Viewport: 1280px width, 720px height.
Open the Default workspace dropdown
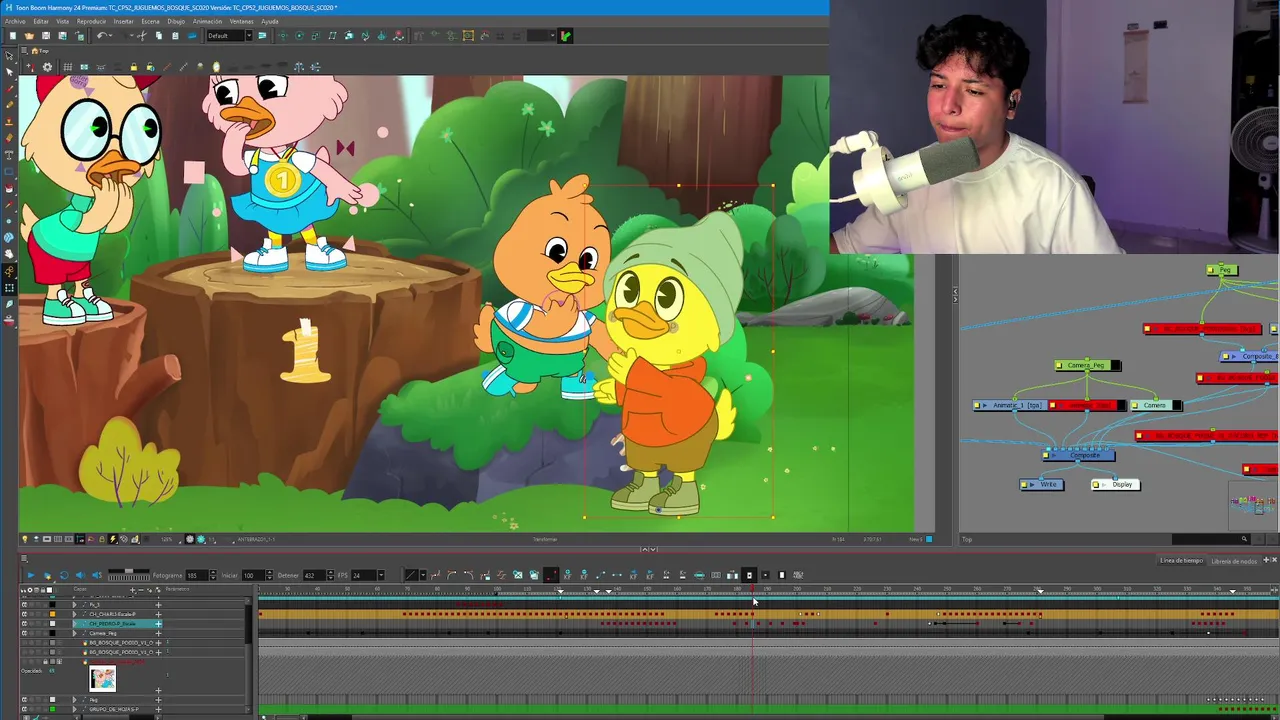[249, 36]
